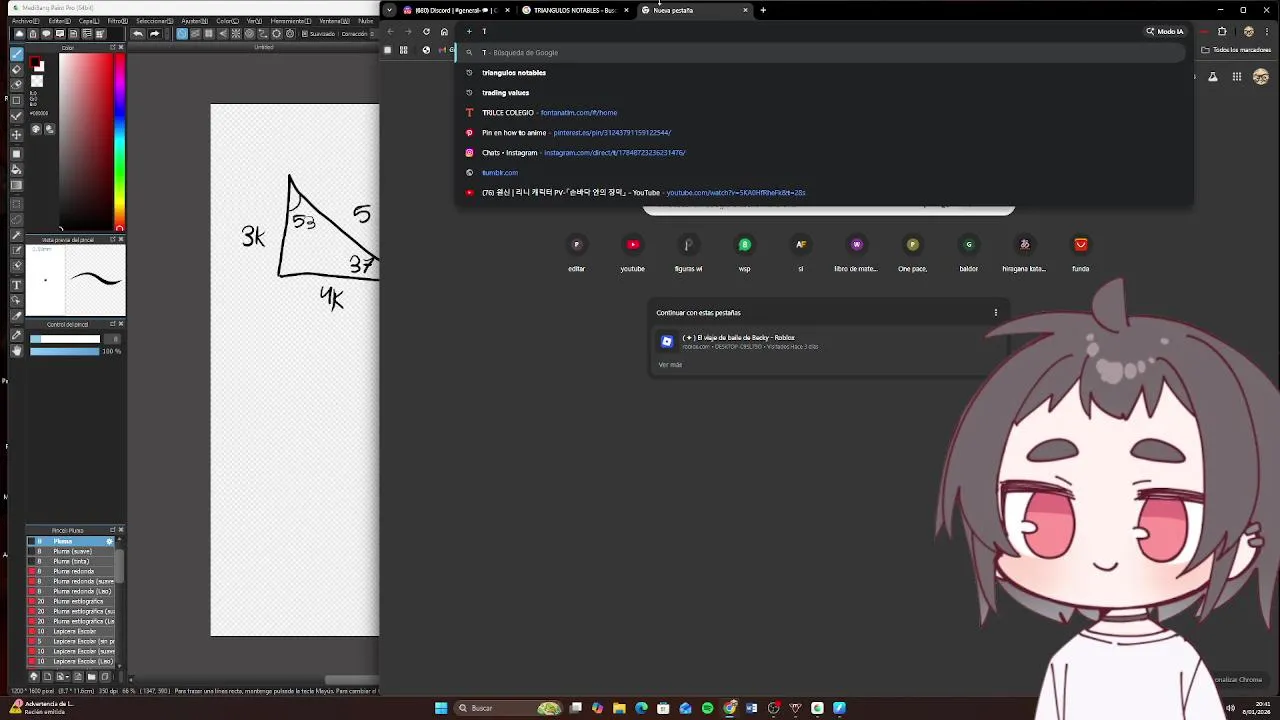Image resolution: width=1280 pixels, height=720 pixels.
Task: Select the transparent color swatch
Action: click(x=37, y=82)
